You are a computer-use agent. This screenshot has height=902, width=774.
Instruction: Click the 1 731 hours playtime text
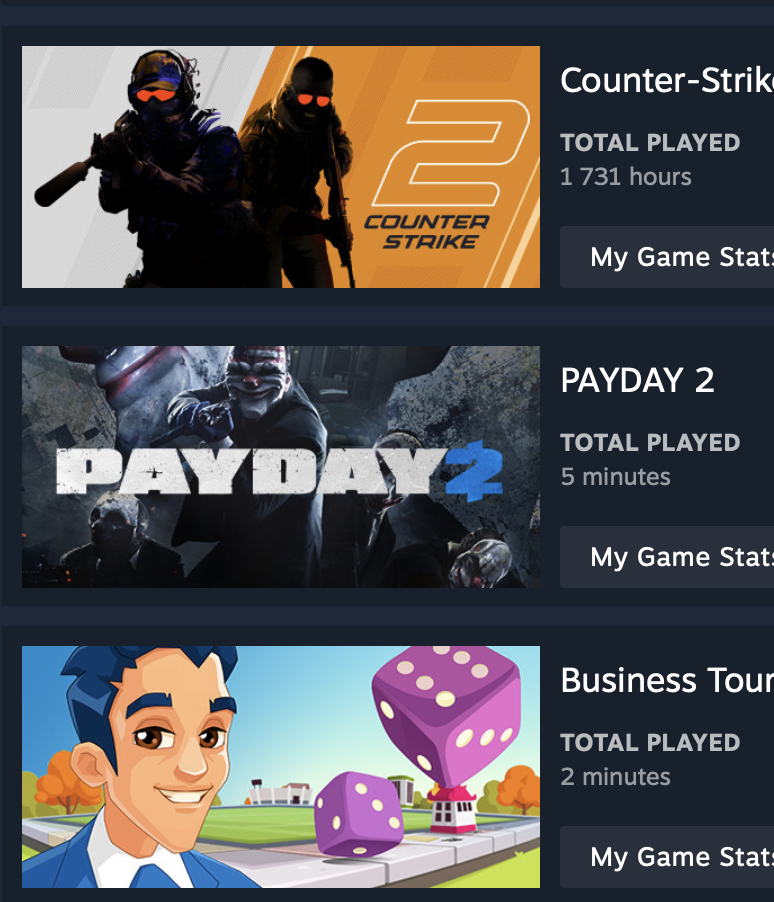tap(626, 177)
